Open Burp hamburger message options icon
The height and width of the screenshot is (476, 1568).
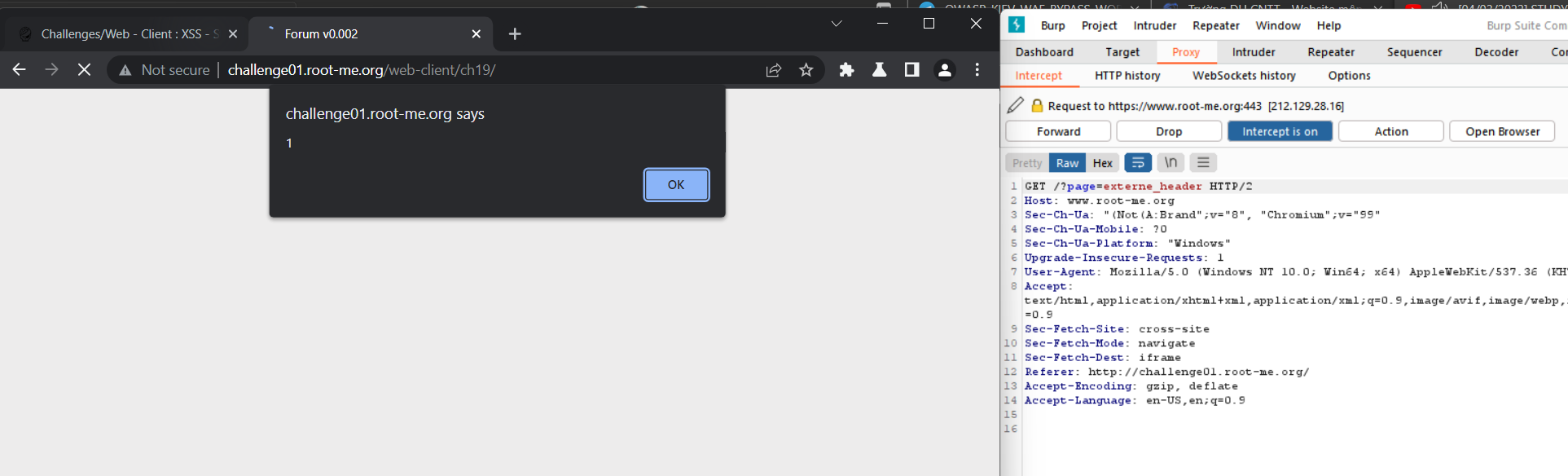click(1203, 163)
